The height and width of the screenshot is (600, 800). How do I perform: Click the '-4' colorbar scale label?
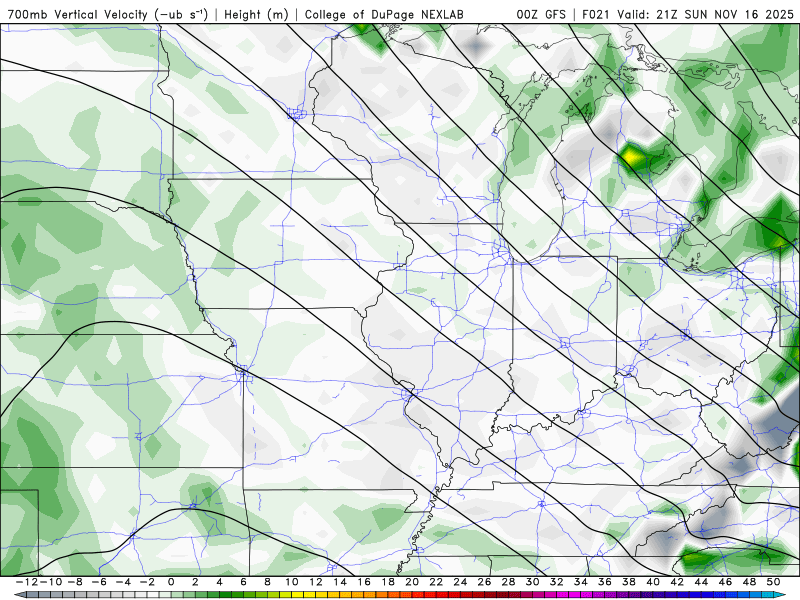(123, 582)
